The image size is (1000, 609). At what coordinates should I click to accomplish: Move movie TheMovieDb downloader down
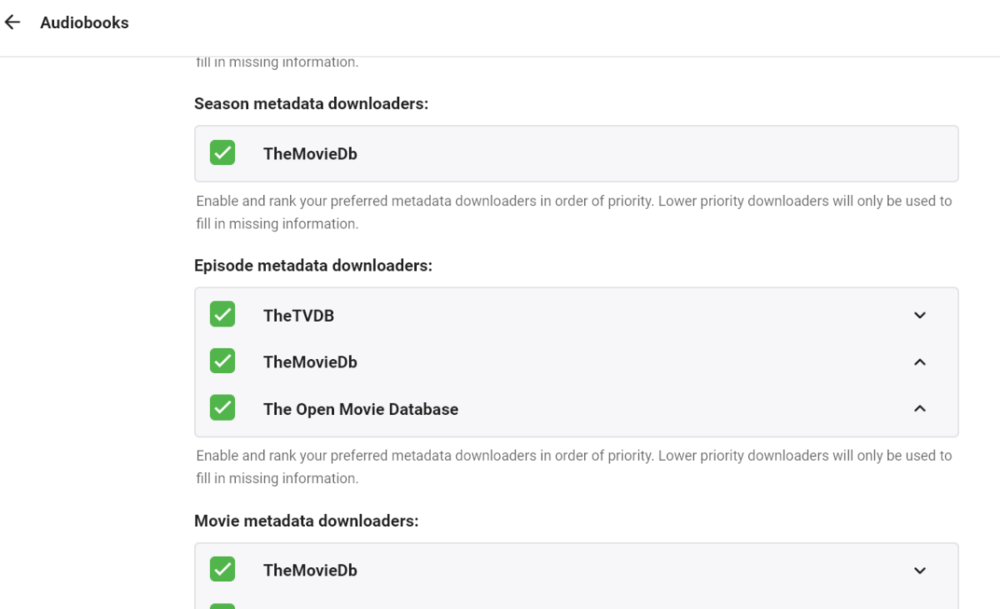pos(920,570)
